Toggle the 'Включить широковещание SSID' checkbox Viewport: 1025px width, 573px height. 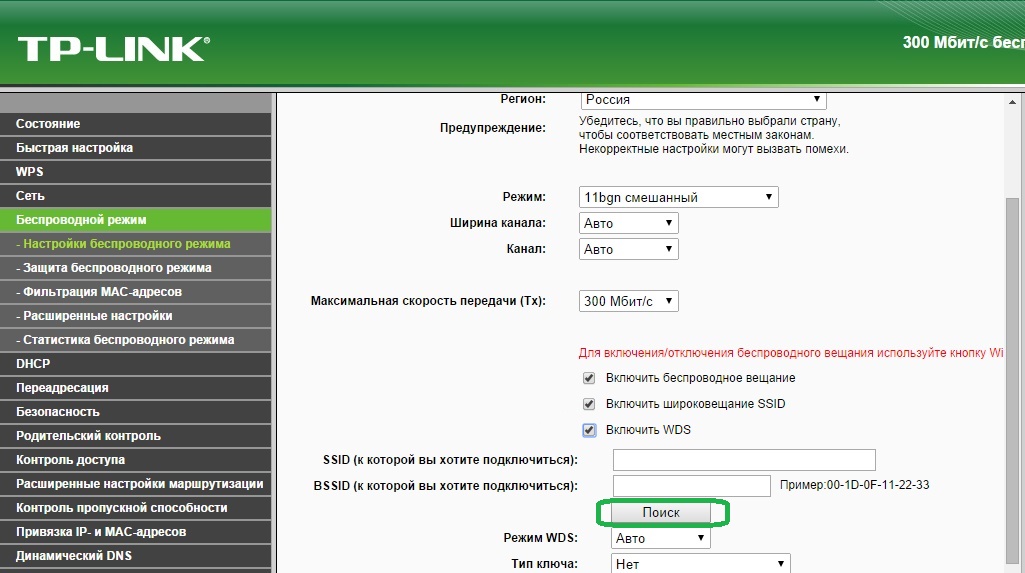pyautogui.click(x=589, y=404)
